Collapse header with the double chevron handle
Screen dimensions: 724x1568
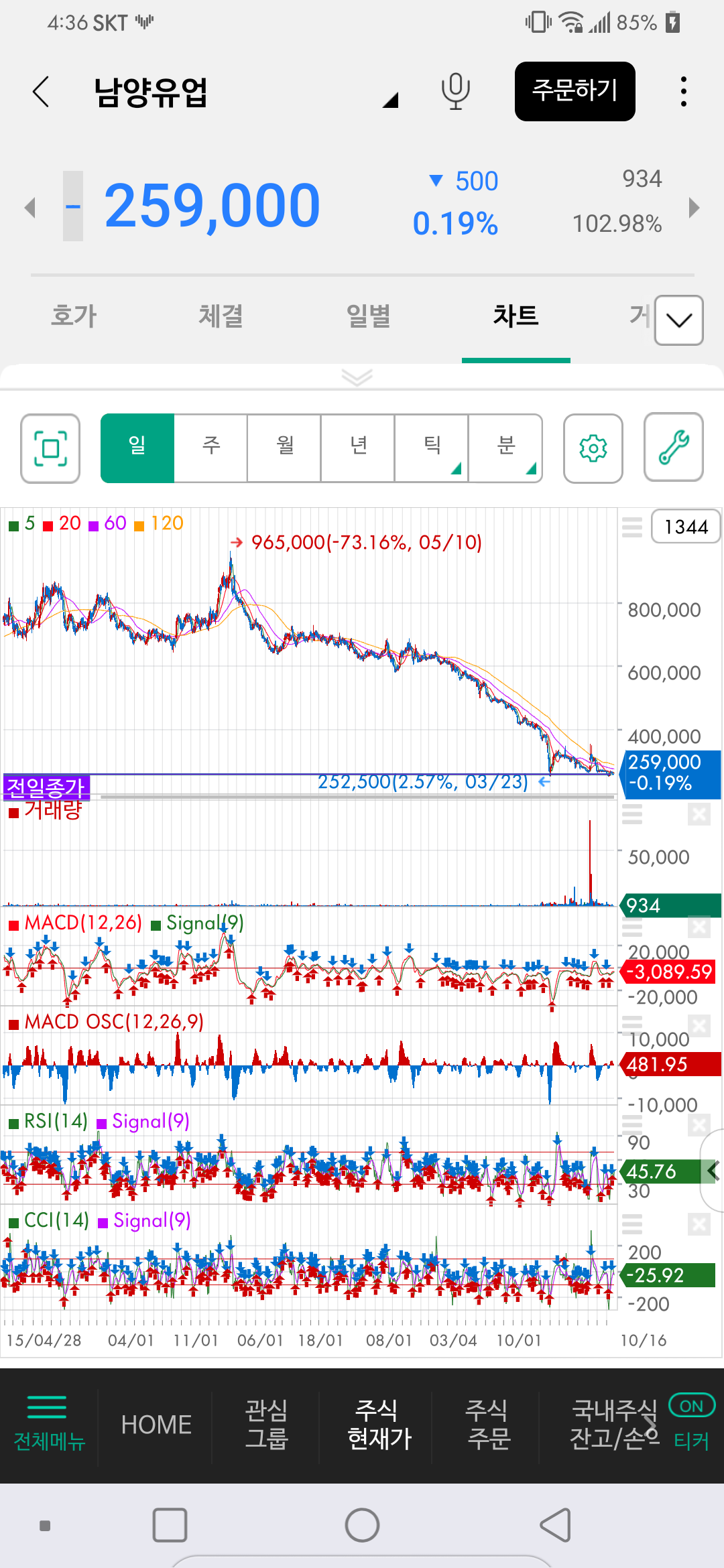pos(357,377)
